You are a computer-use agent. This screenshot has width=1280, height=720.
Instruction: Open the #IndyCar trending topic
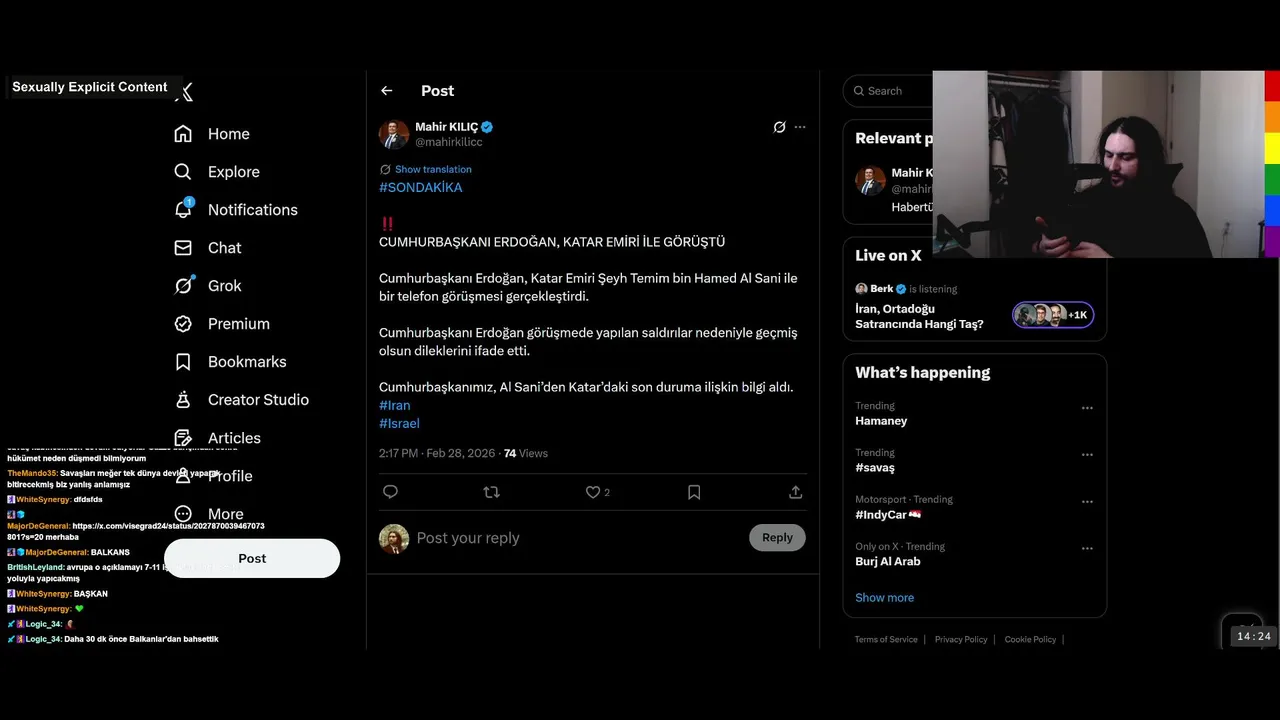[x=888, y=515]
